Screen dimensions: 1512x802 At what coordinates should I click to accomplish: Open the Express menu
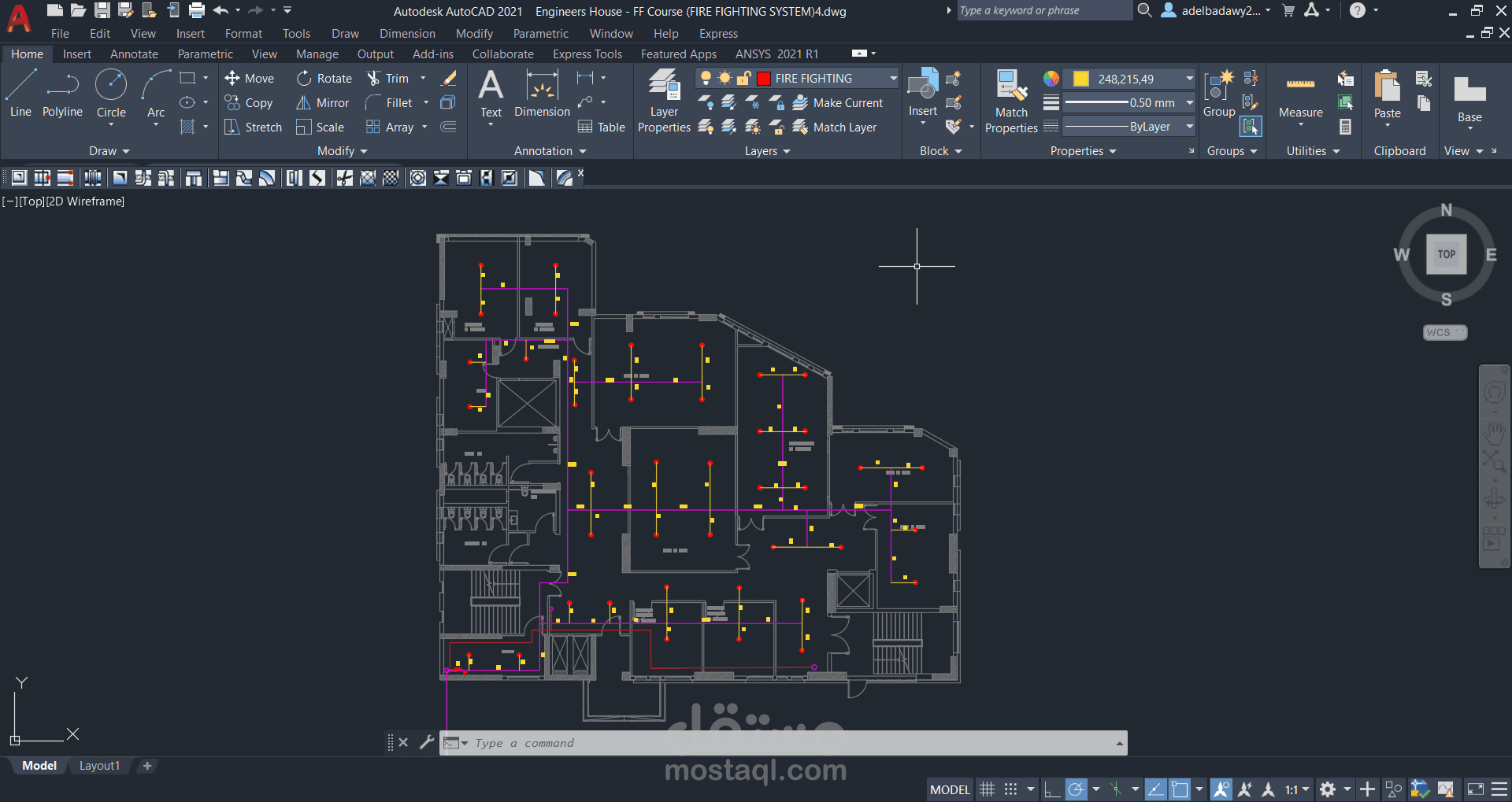717,33
